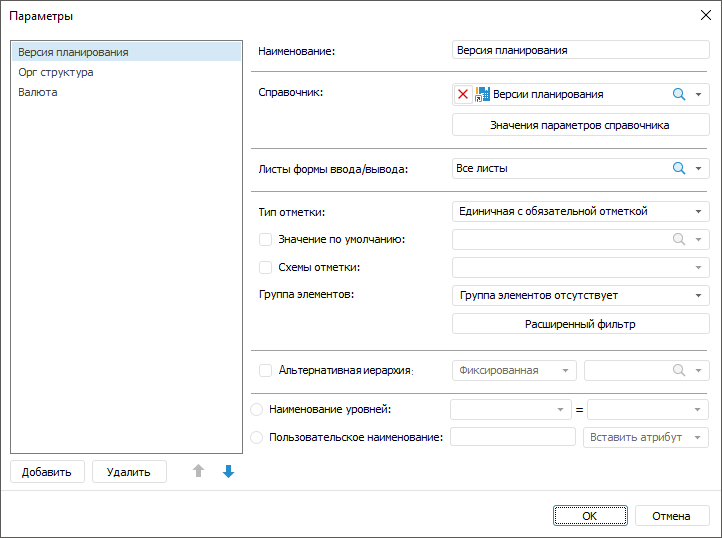The image size is (722, 538).
Task: Enable the Значение по умолчанию checkbox
Action: pyautogui.click(x=266, y=240)
